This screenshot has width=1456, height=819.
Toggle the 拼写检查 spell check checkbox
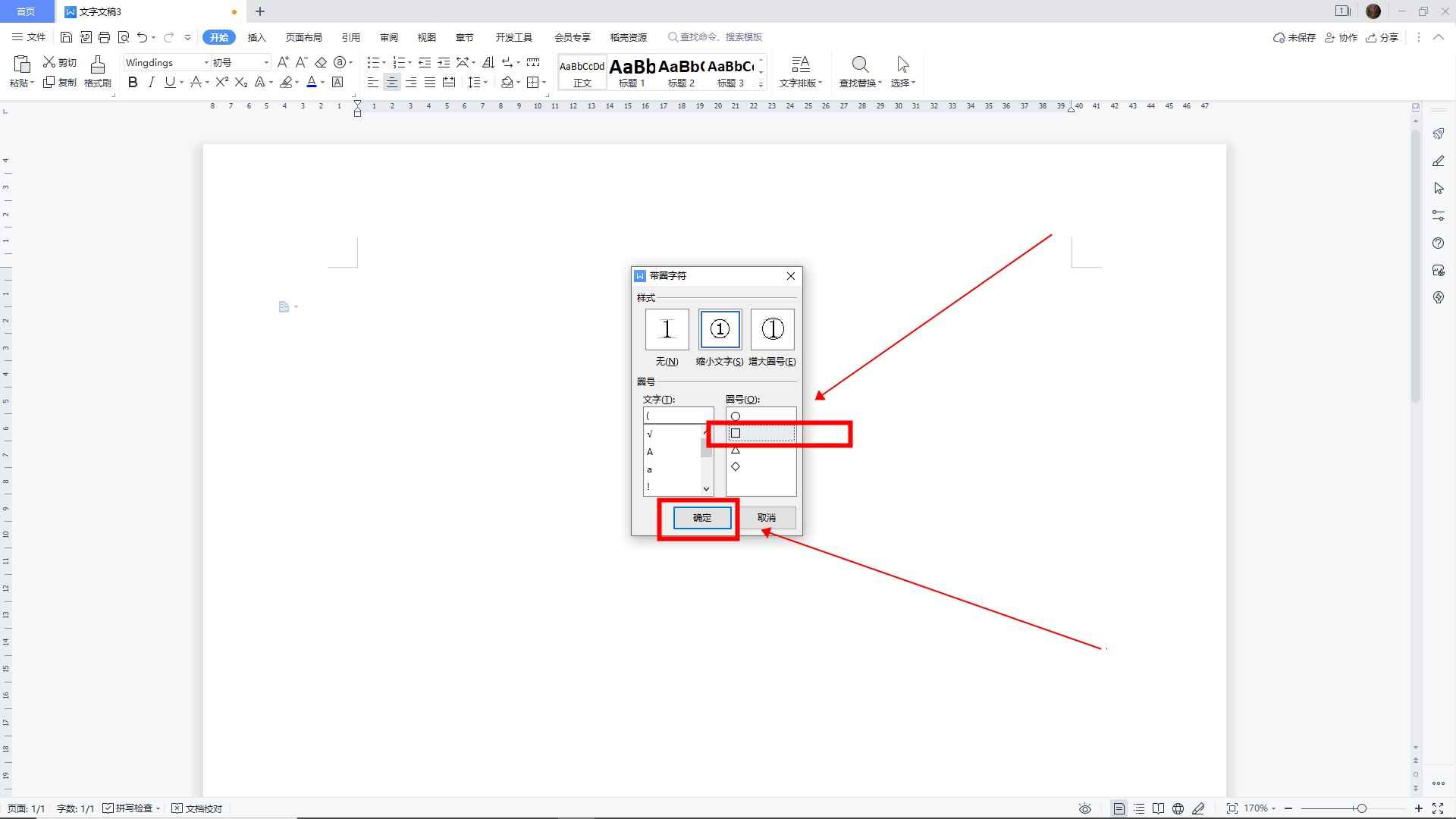pos(108,808)
